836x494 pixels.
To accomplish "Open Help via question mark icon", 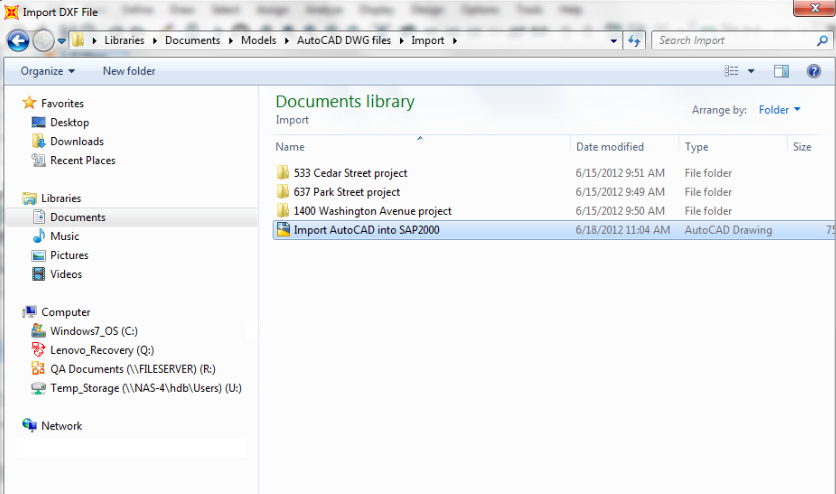I will click(814, 71).
